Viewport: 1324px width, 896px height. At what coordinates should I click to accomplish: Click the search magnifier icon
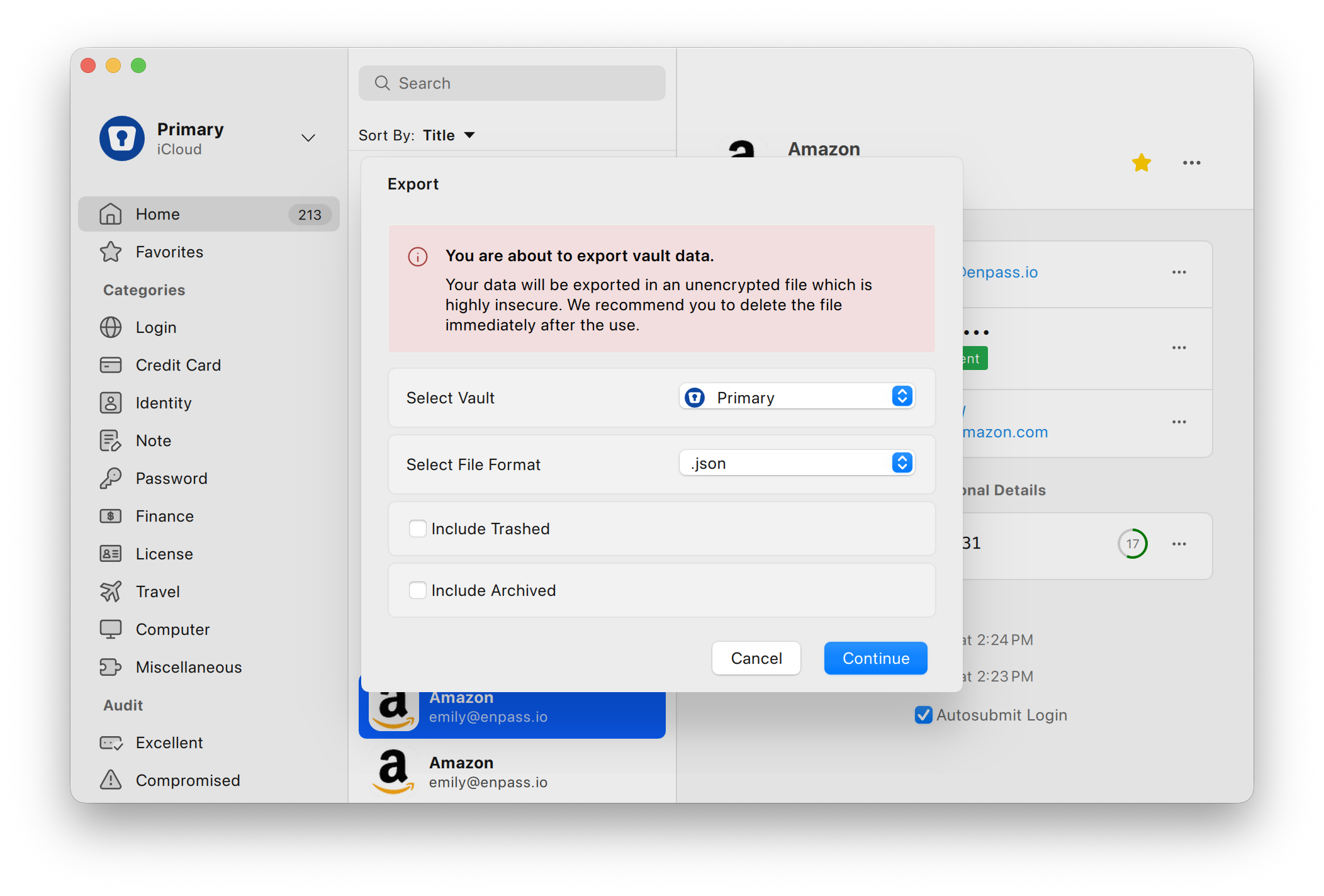click(x=382, y=83)
